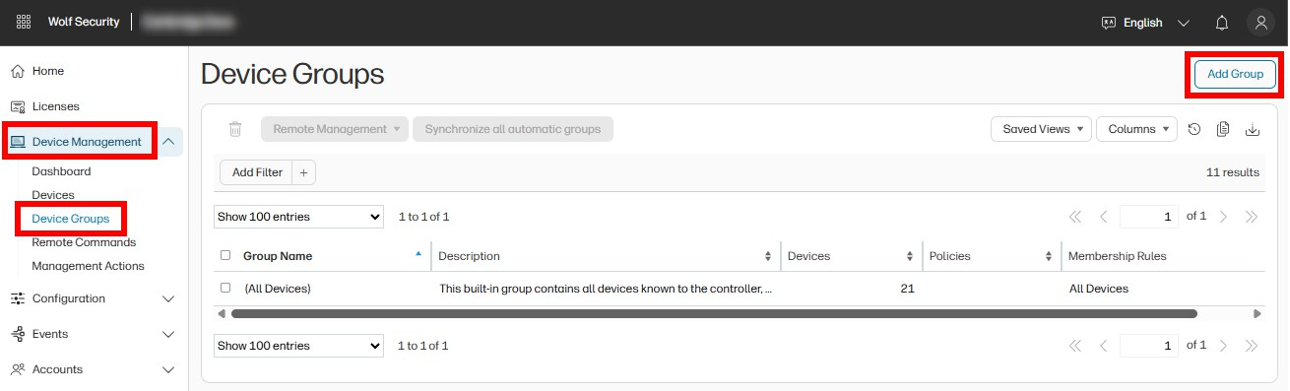Go to previous page in bottom pagination
Screen dimensions: 1290x391
[1103, 346]
